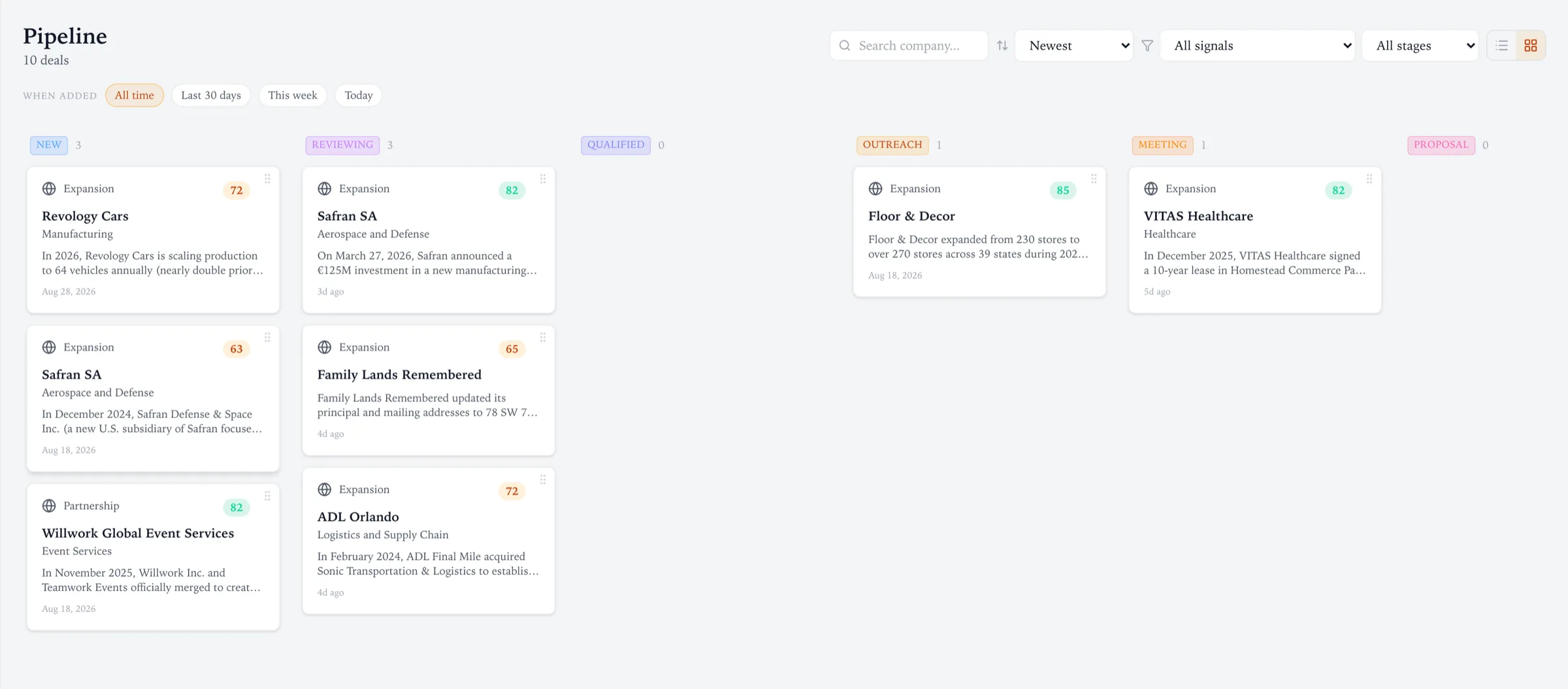Click drag handle on Willwork Global Event Services card
This screenshot has height=689, width=1568.
[267, 496]
